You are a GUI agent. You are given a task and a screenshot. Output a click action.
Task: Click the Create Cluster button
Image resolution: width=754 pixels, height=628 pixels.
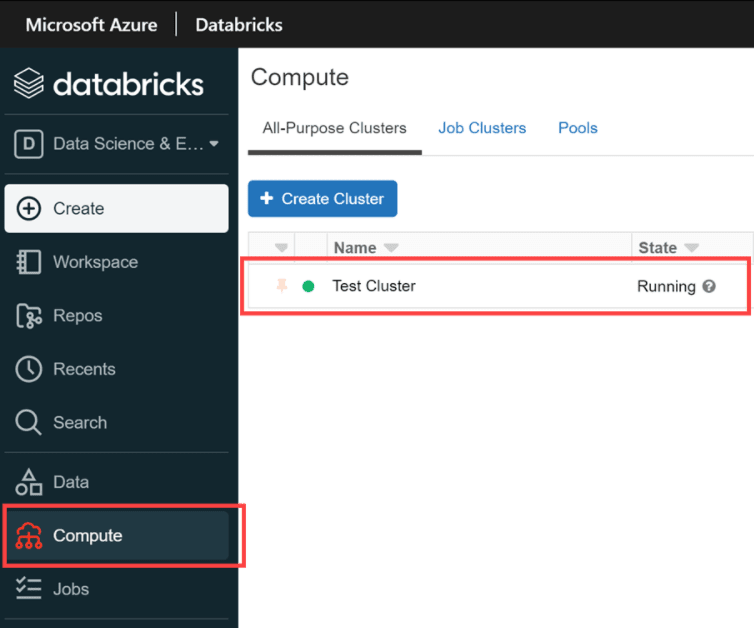(x=322, y=199)
